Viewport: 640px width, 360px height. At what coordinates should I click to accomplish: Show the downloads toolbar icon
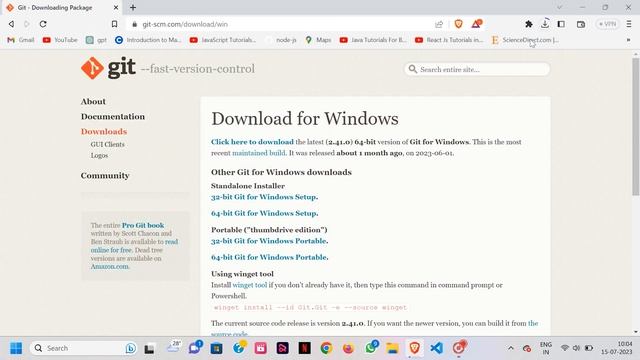tap(545, 24)
